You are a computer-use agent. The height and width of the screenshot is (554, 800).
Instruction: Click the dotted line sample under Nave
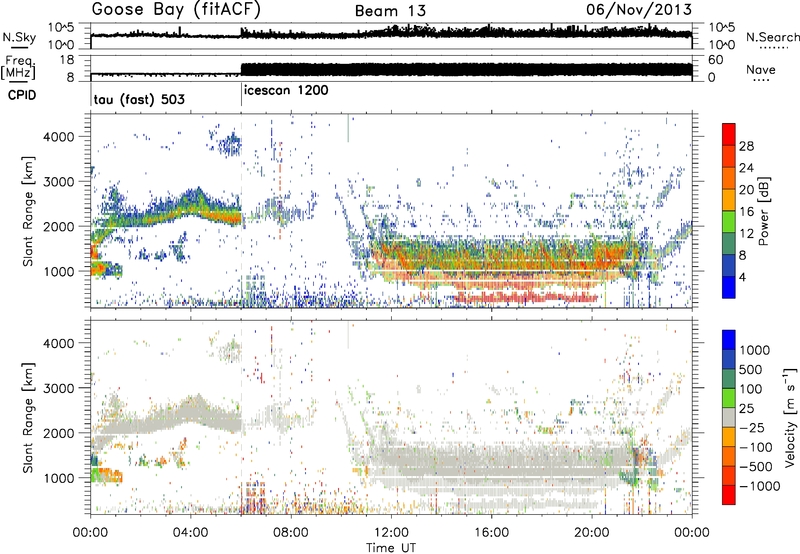pos(761,81)
